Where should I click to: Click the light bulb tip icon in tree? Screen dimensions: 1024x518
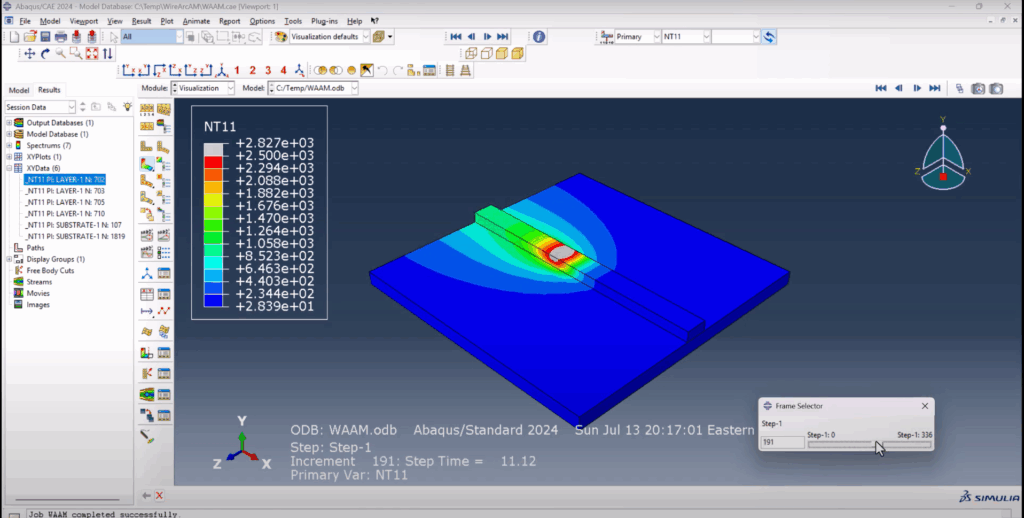(127, 106)
